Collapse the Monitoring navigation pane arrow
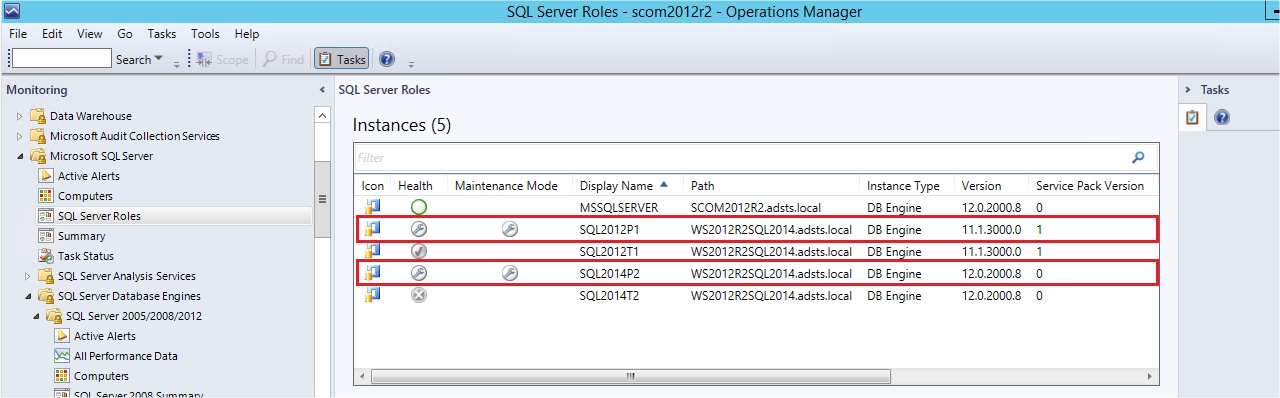Image resolution: width=1280 pixels, height=398 pixels. click(x=322, y=90)
